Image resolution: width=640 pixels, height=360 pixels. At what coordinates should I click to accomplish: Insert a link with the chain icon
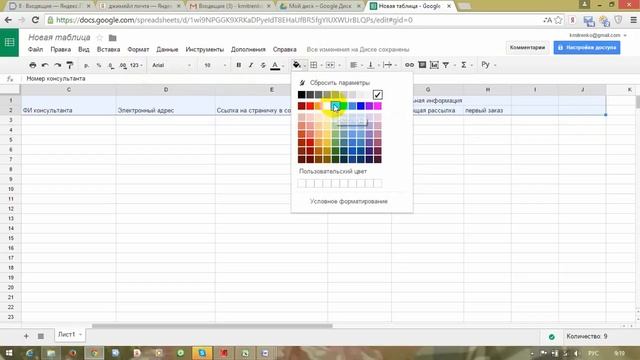pyautogui.click(x=409, y=65)
